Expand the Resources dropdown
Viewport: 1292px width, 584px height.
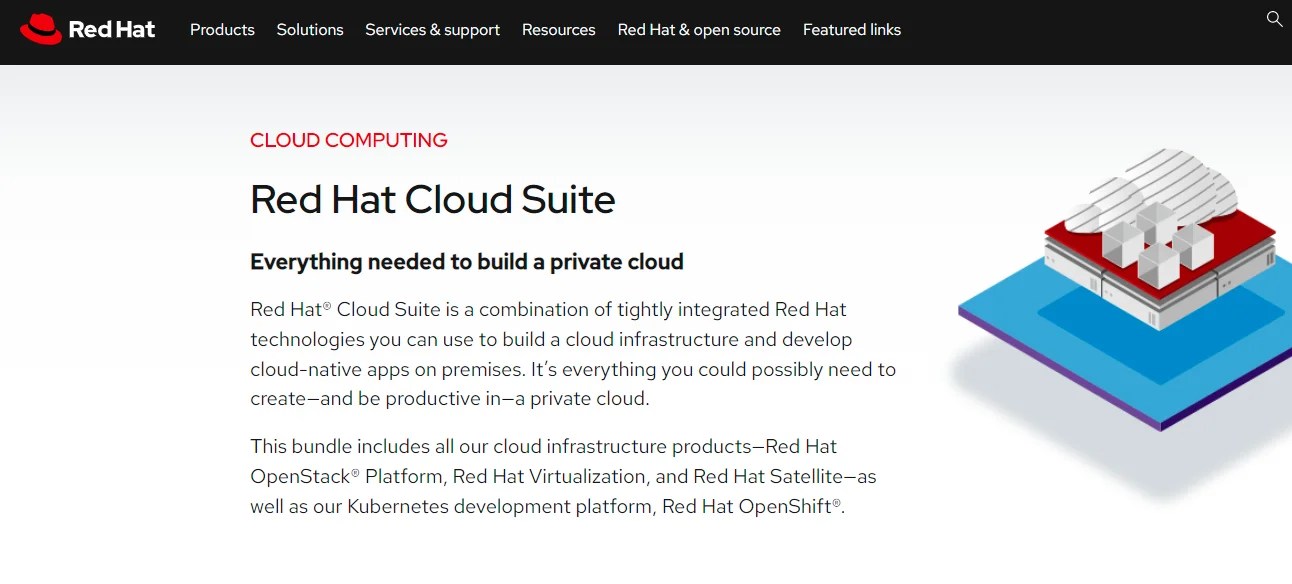click(x=558, y=30)
